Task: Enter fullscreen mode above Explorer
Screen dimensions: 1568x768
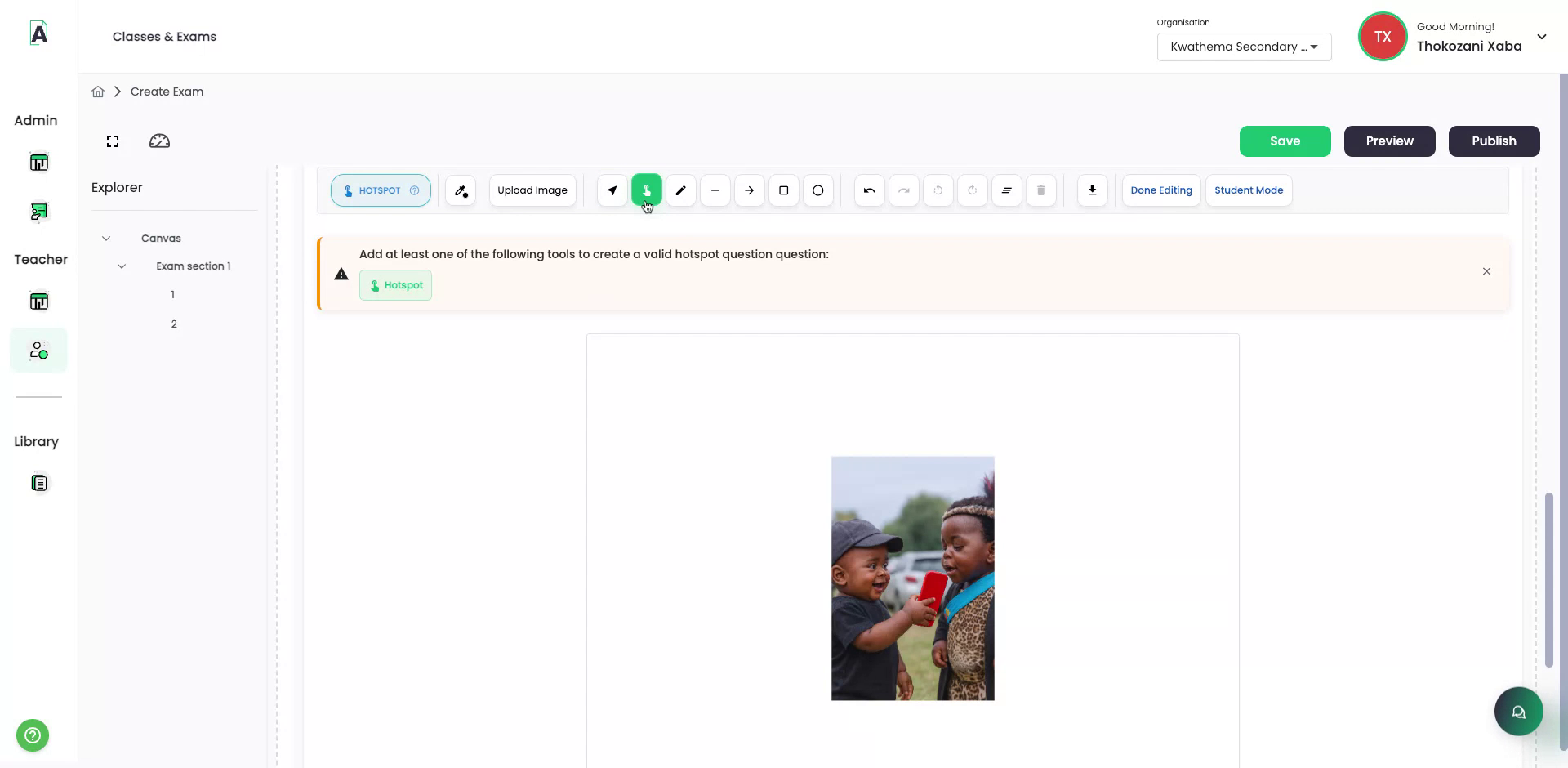Action: pyautogui.click(x=112, y=141)
